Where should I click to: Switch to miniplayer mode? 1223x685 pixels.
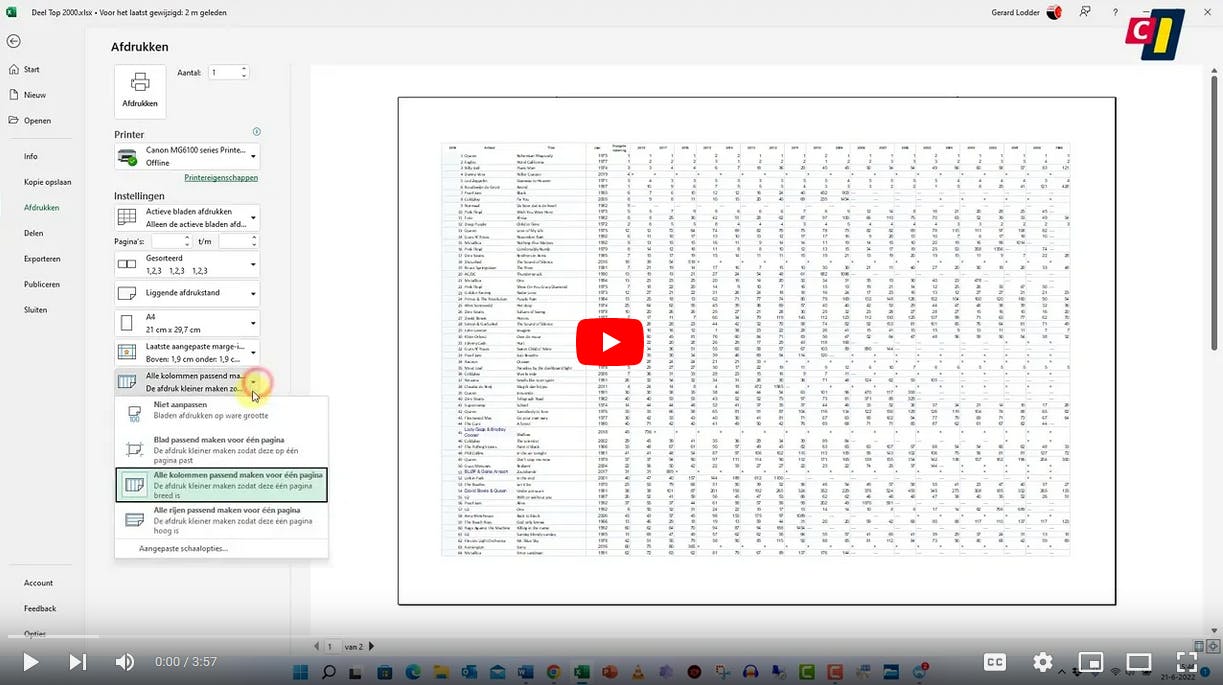[x=1091, y=662]
